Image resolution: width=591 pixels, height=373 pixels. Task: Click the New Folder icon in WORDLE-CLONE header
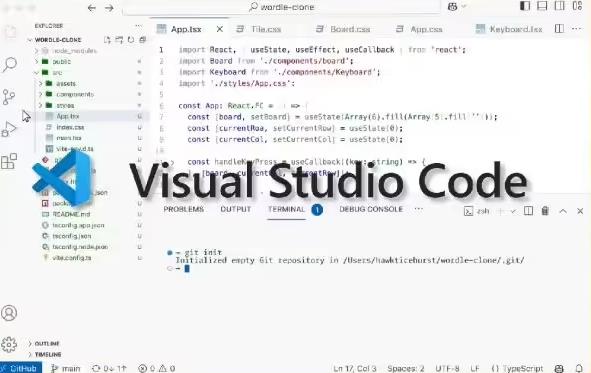(119, 40)
